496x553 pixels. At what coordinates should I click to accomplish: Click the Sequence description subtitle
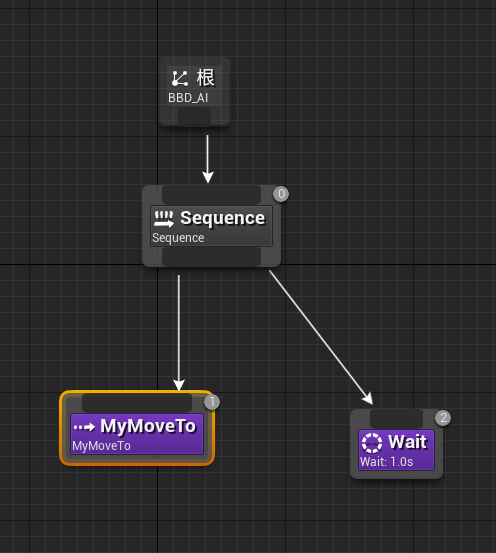pos(178,238)
